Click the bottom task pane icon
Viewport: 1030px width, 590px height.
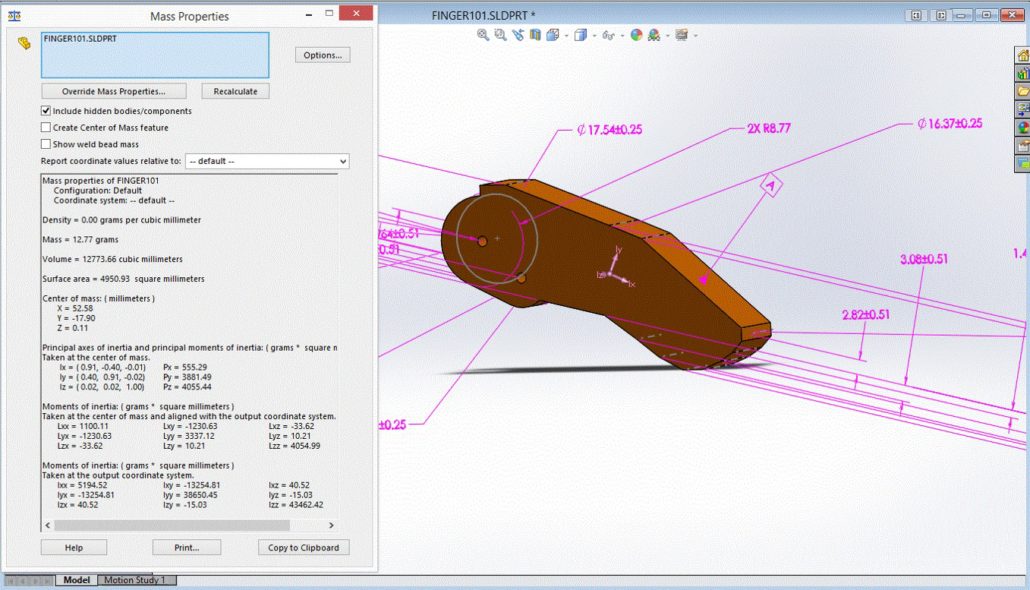coord(1023,164)
